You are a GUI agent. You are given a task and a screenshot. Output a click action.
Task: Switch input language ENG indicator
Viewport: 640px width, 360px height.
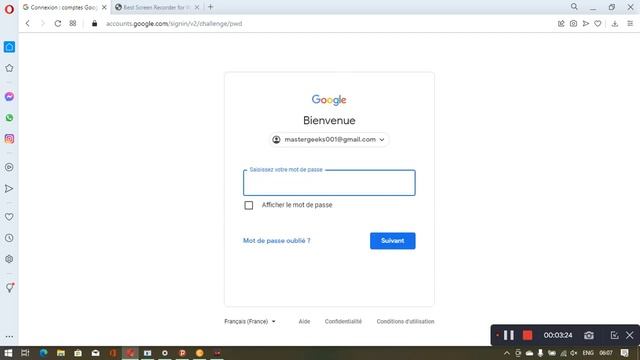[x=588, y=353]
